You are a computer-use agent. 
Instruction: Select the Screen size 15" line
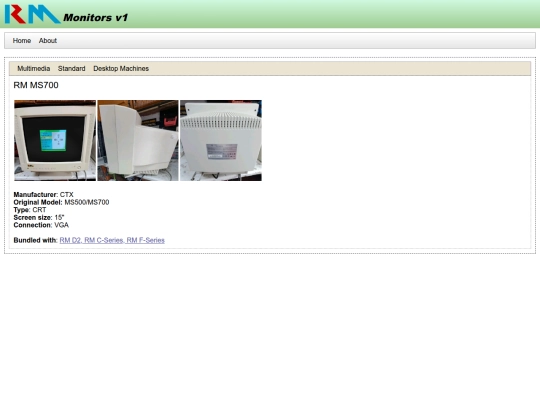pos(39,217)
